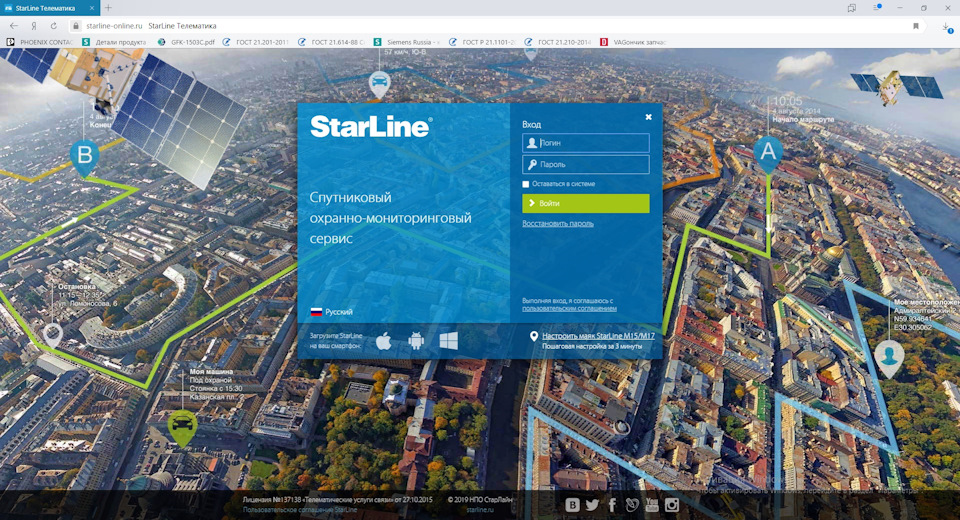The width and height of the screenshot is (960, 520).
Task: Click the StarLine logo in the dialog
Action: 370,127
